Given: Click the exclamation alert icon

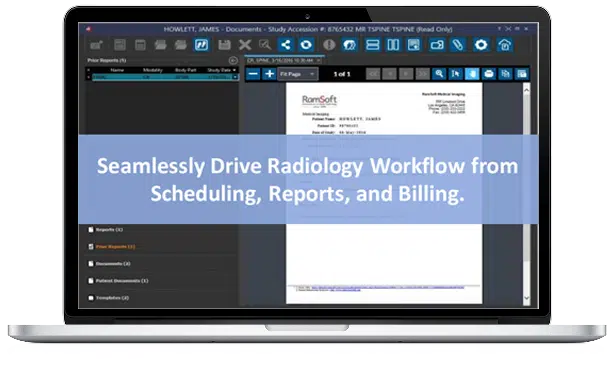Looking at the screenshot, I should coord(329,45).
